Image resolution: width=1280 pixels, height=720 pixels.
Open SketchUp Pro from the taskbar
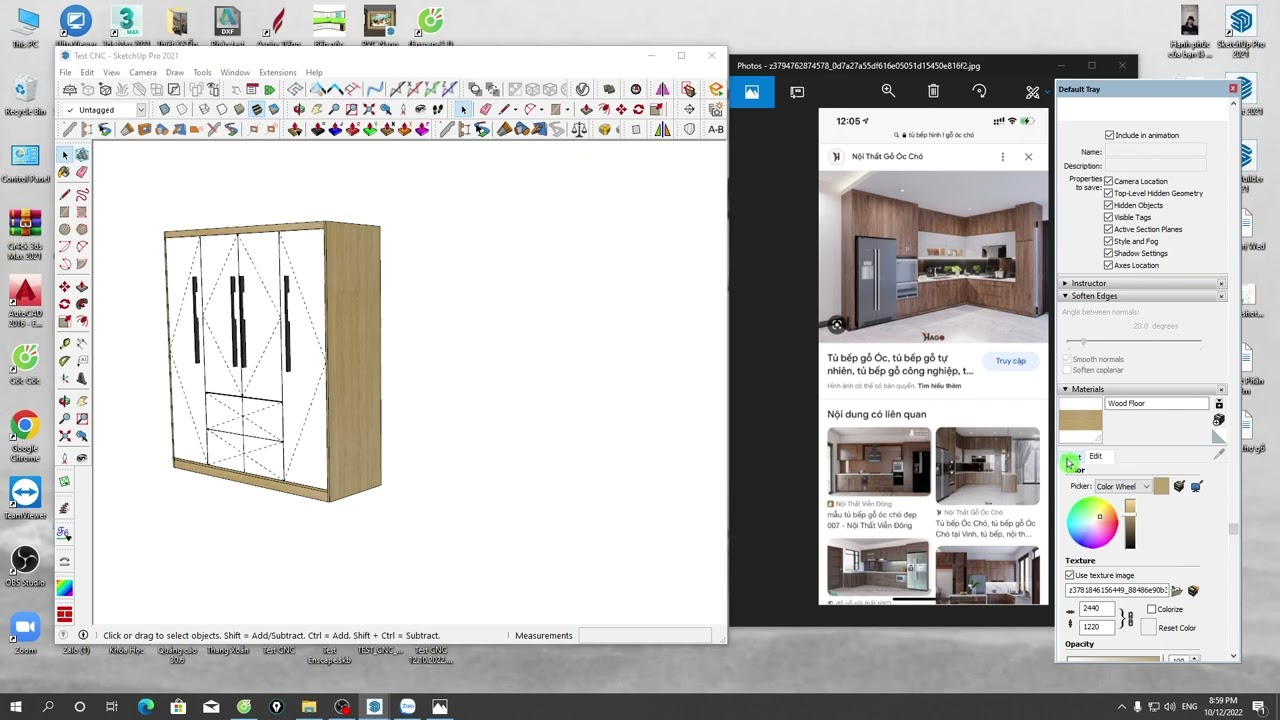[x=374, y=707]
